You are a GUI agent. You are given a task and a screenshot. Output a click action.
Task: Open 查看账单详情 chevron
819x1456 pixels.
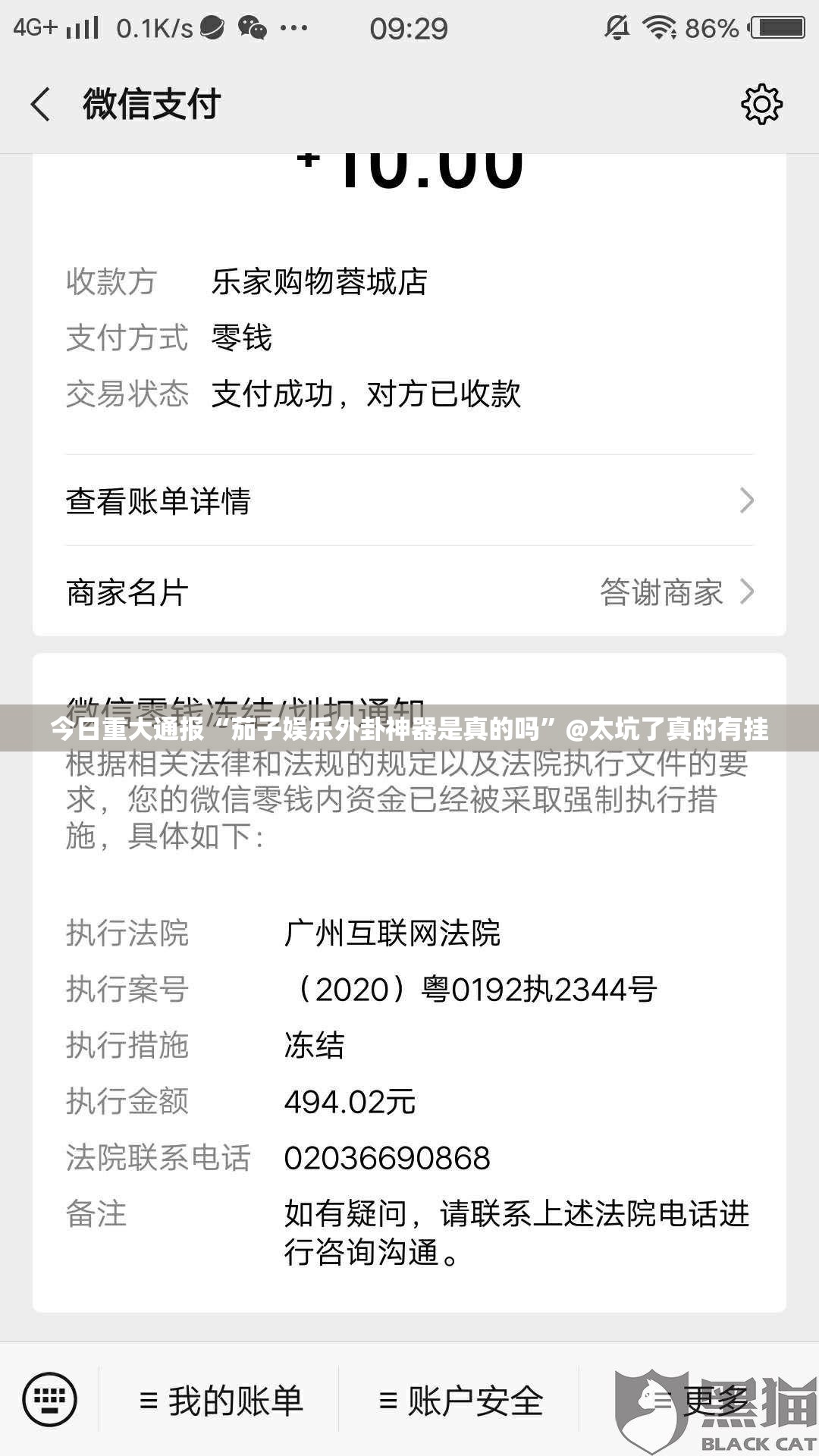tap(747, 500)
